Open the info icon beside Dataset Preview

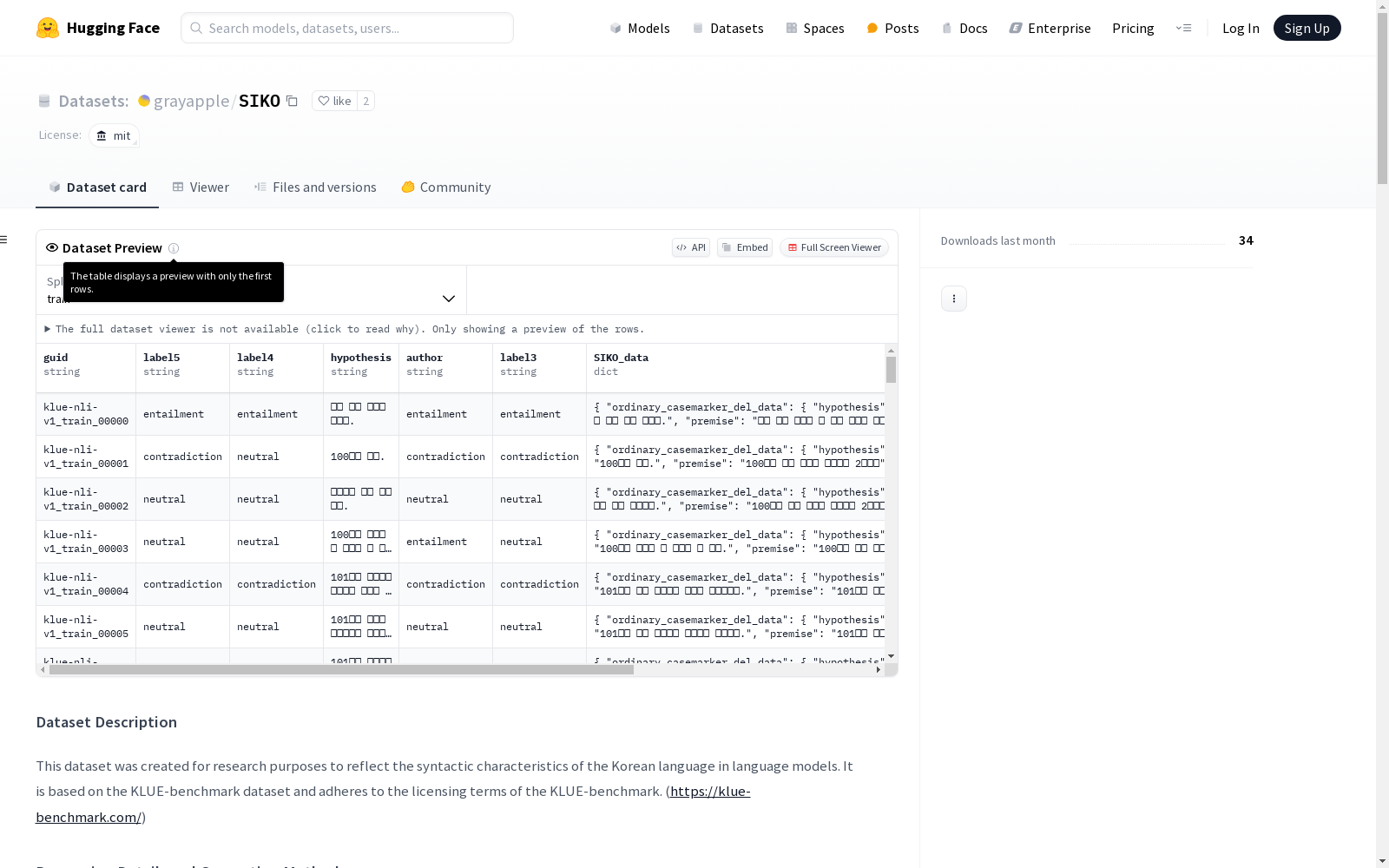174,248
